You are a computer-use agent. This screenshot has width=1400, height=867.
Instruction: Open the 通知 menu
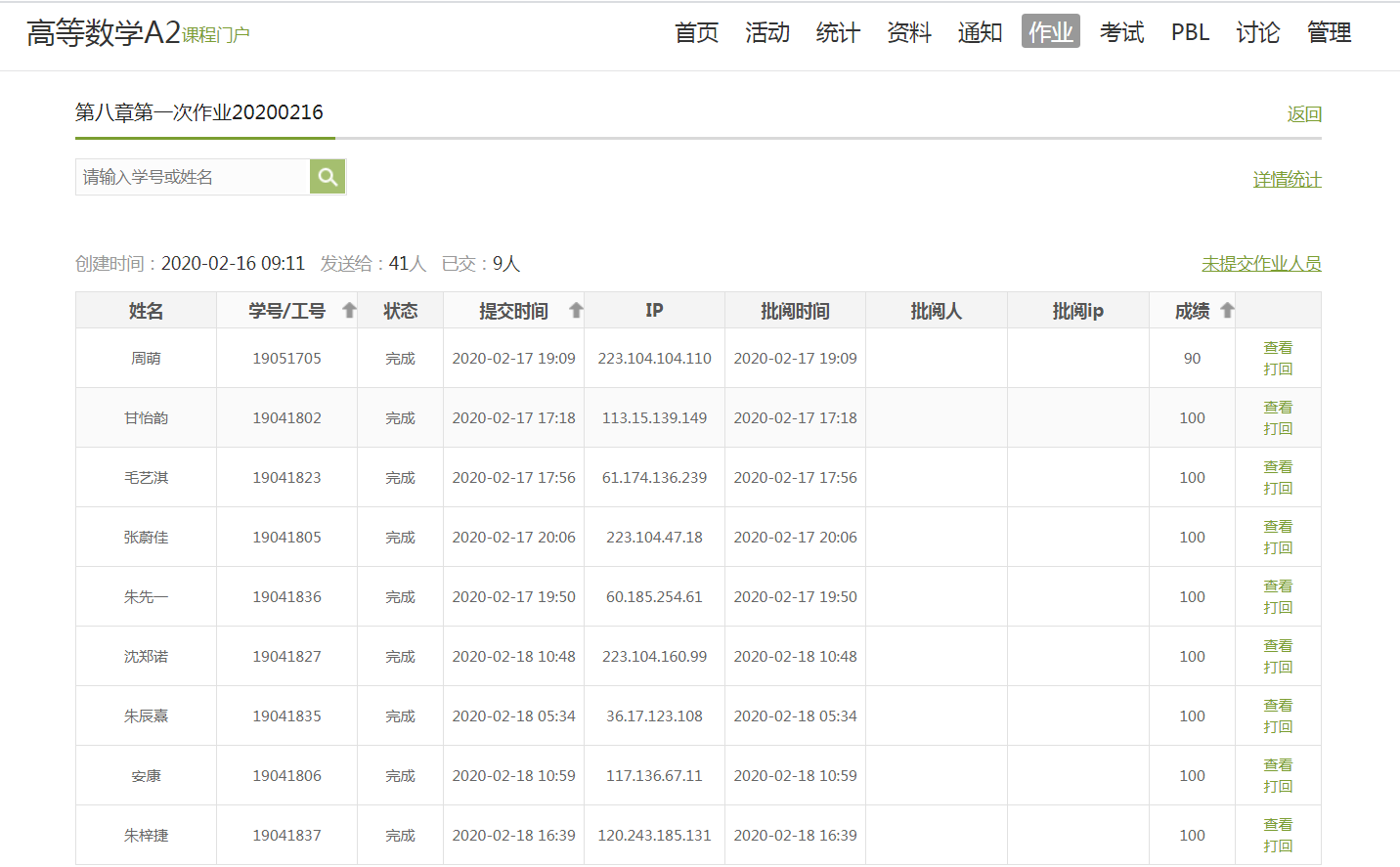tap(980, 32)
